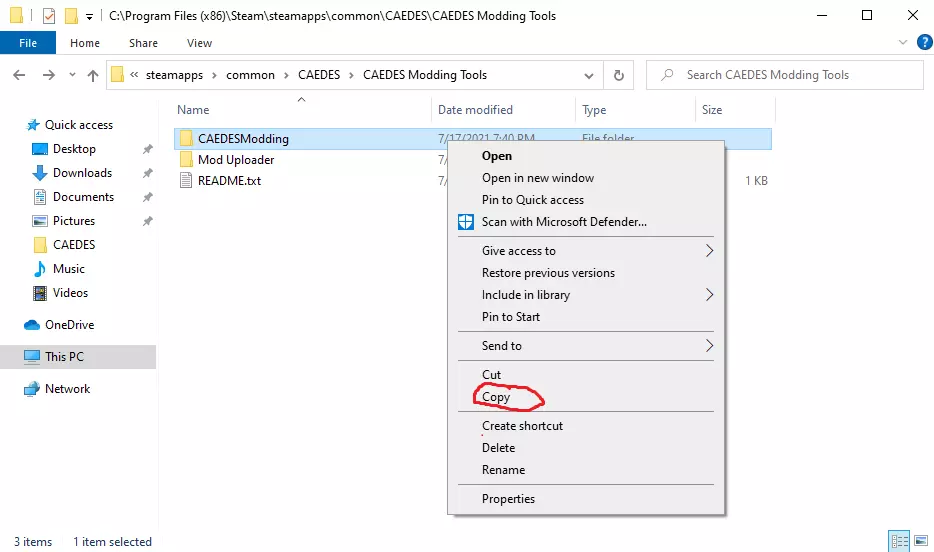Sort files by Date modified column
Screen dimensions: 934x552
pyautogui.click(x=475, y=110)
